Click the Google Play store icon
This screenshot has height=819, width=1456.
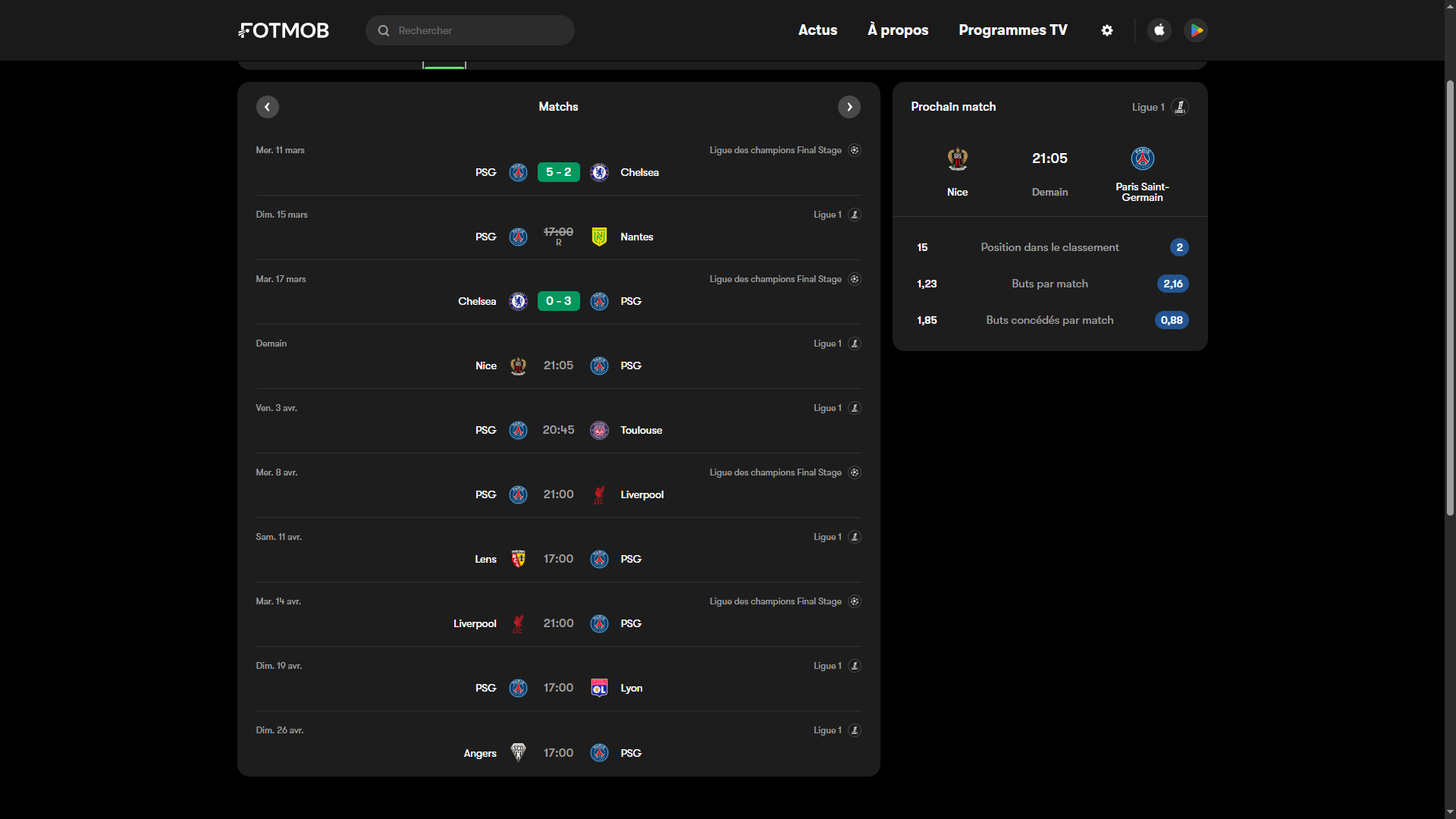coord(1196,30)
